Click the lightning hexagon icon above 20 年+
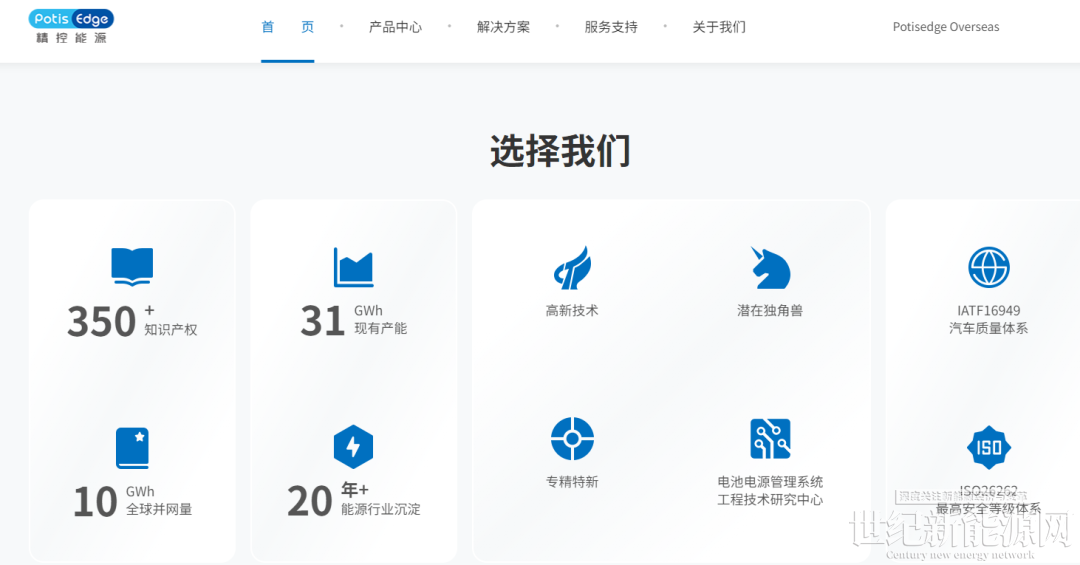The image size is (1080, 565). (x=353, y=447)
